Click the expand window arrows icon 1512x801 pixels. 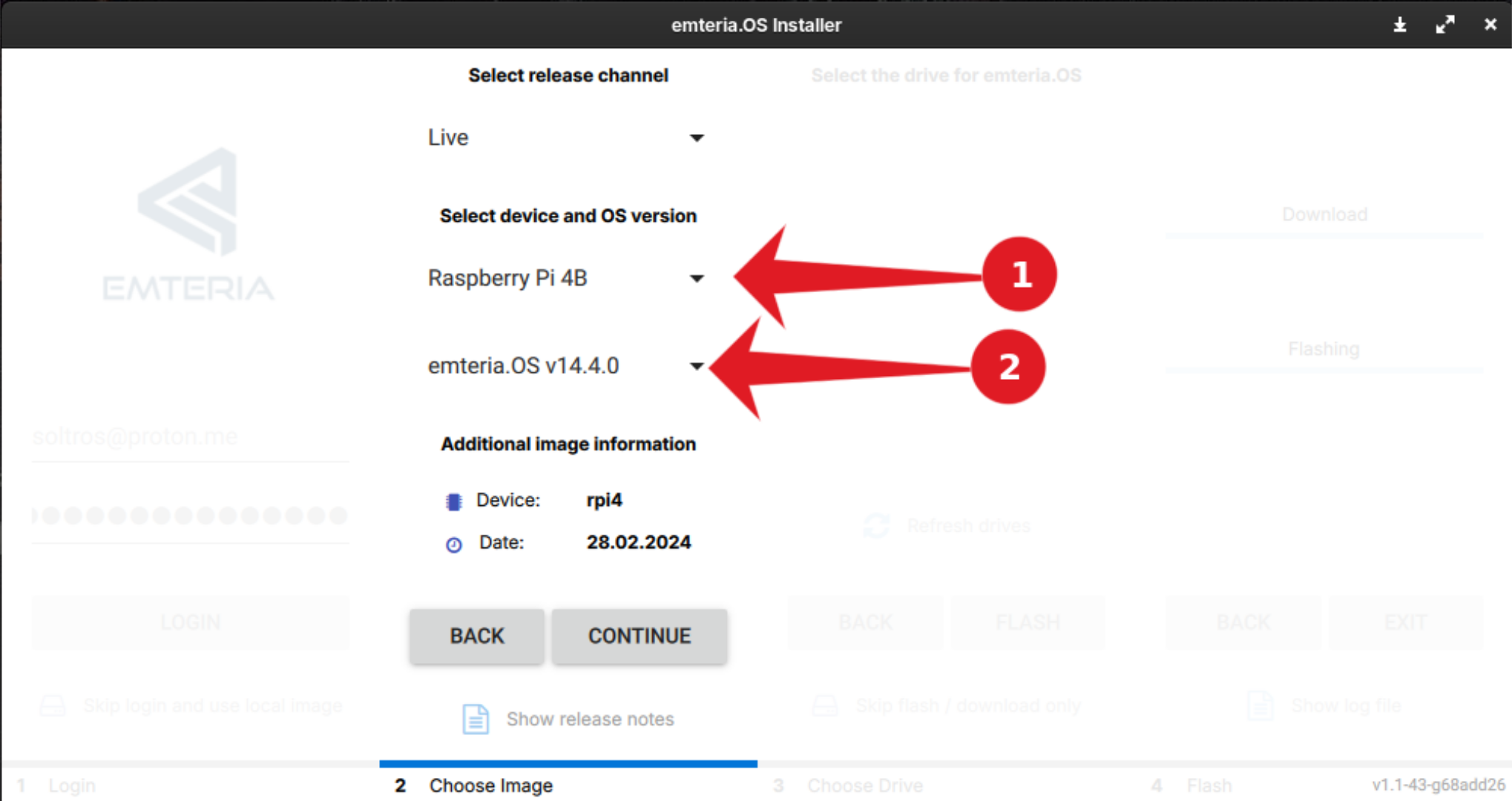(x=1444, y=25)
